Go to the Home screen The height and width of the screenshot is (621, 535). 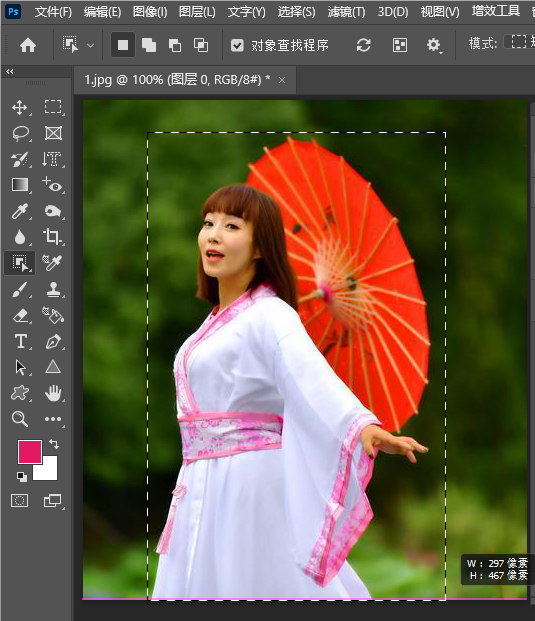(28, 45)
